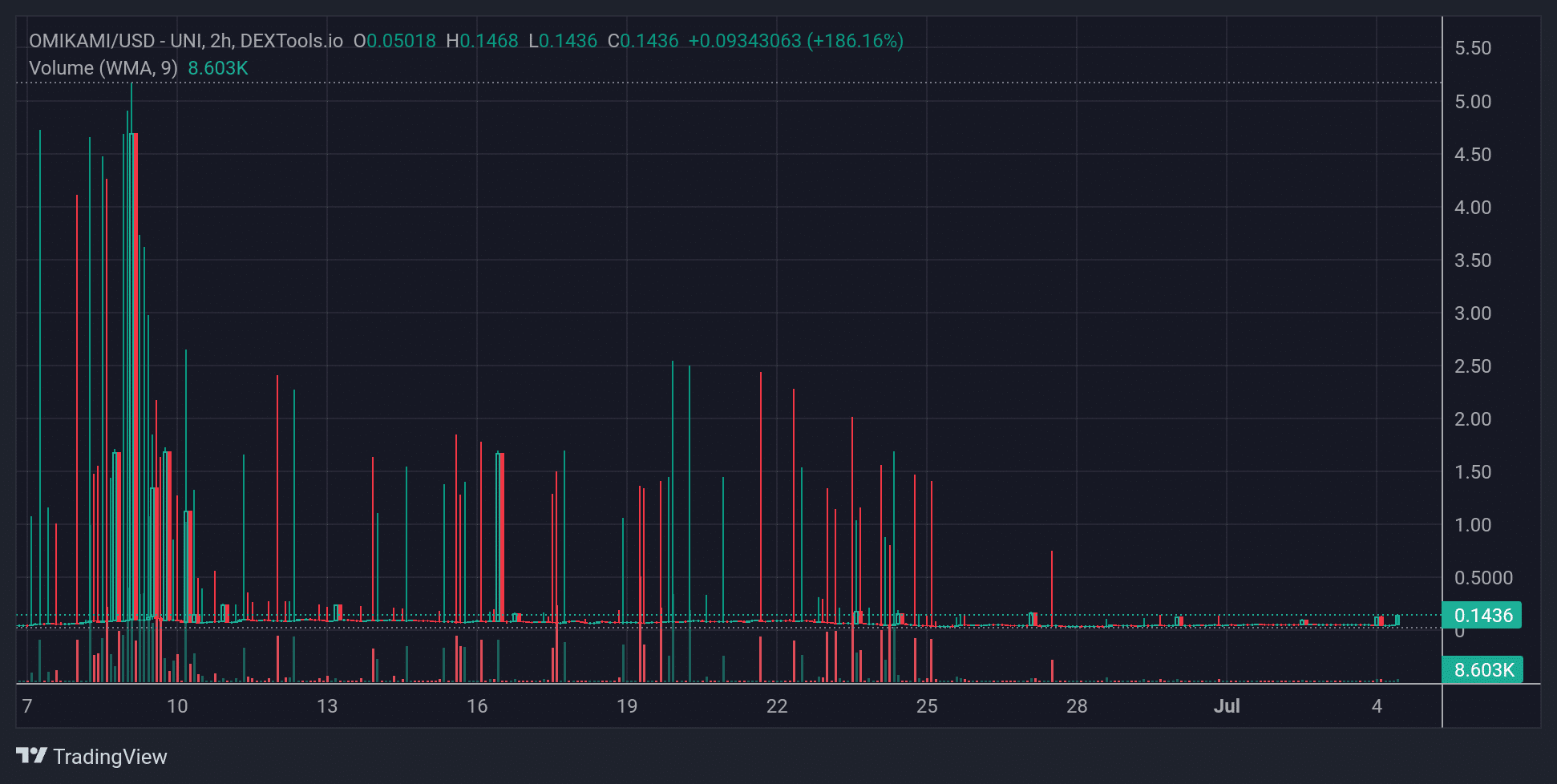Select the Volume (WMA, 9) indicator label

103,68
